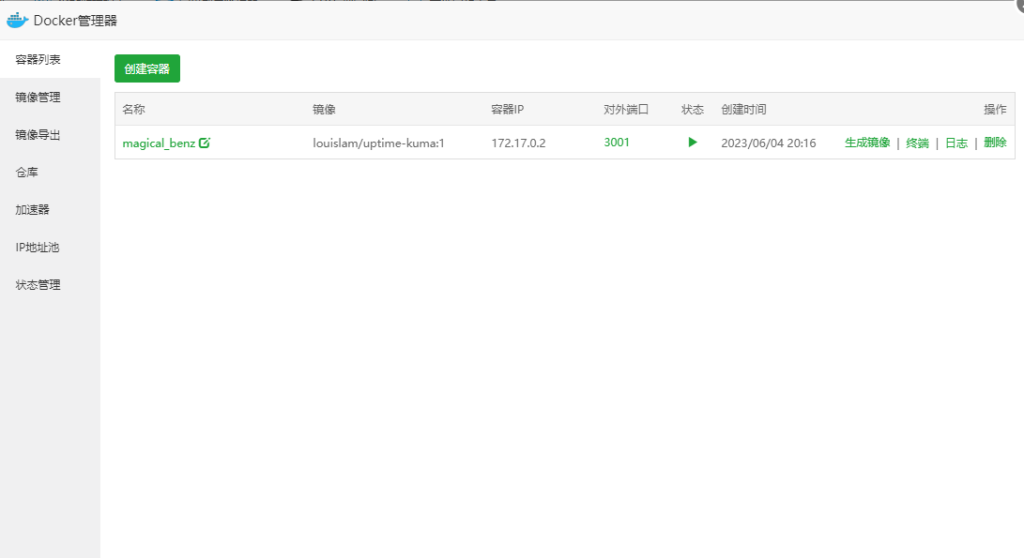Click the louislam/uptime-kuma:1 image cell
Image resolution: width=1024 pixels, height=558 pixels.
click(378, 143)
